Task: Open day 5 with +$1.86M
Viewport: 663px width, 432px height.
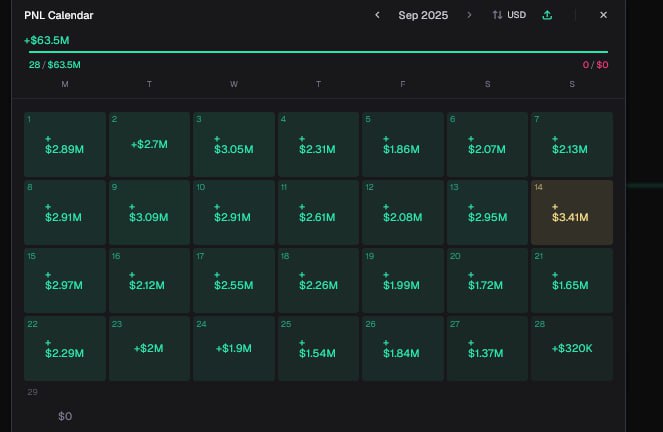Action: point(403,145)
